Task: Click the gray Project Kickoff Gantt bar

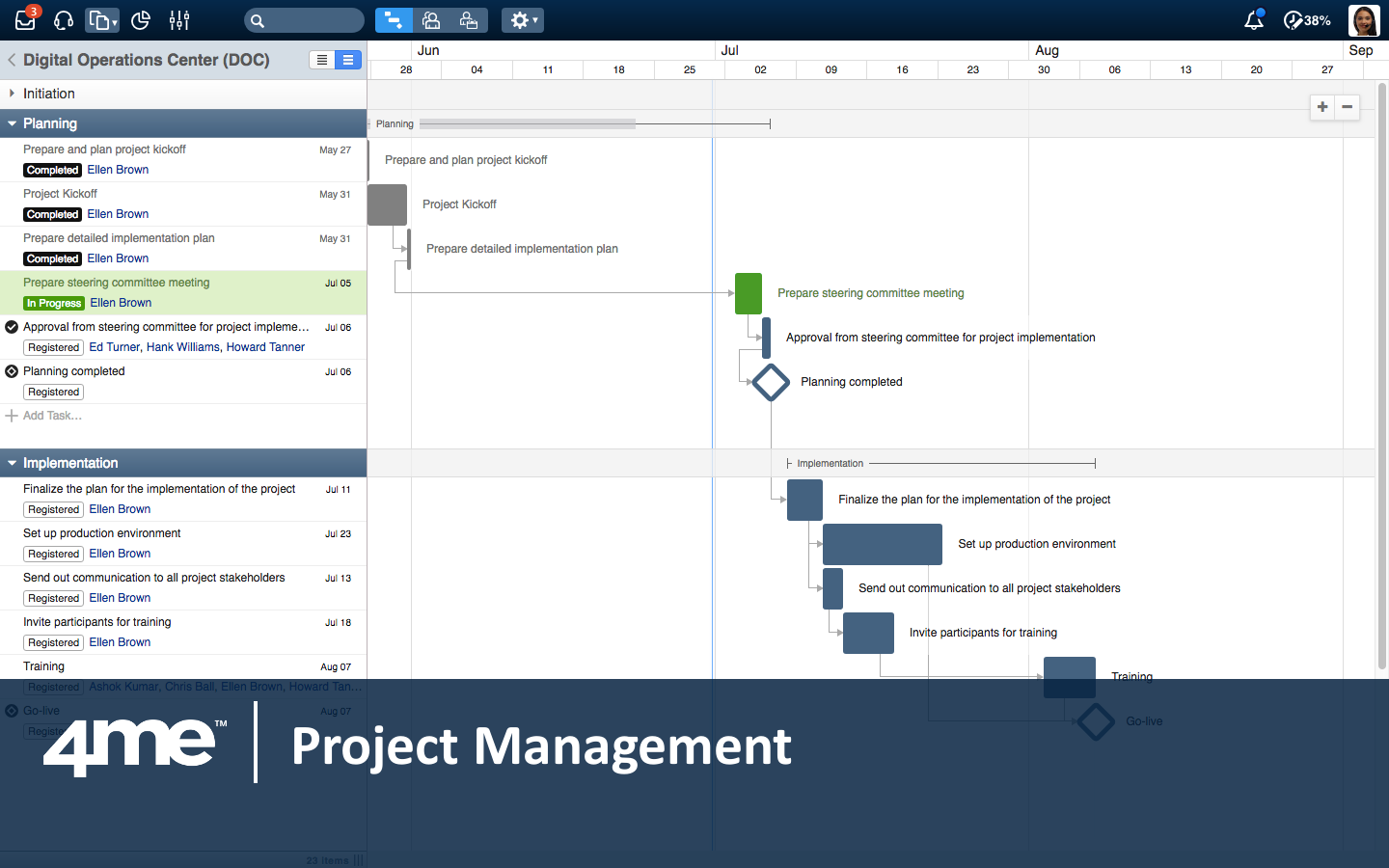Action: pos(387,204)
